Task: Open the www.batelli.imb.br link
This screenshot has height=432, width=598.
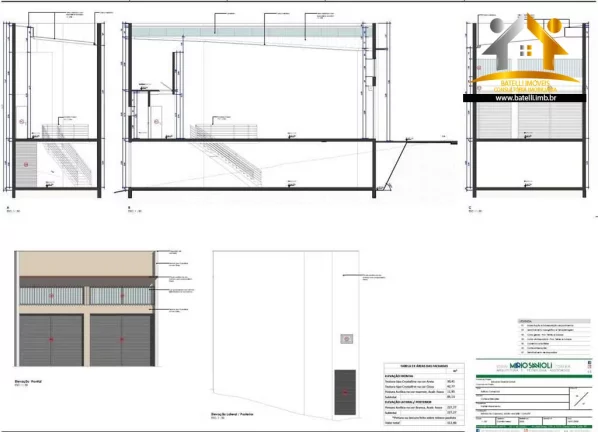Action: (x=525, y=98)
